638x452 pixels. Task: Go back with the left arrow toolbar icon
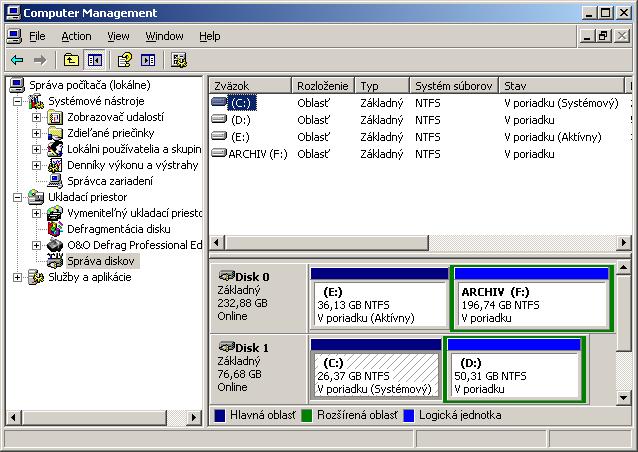[x=17, y=61]
